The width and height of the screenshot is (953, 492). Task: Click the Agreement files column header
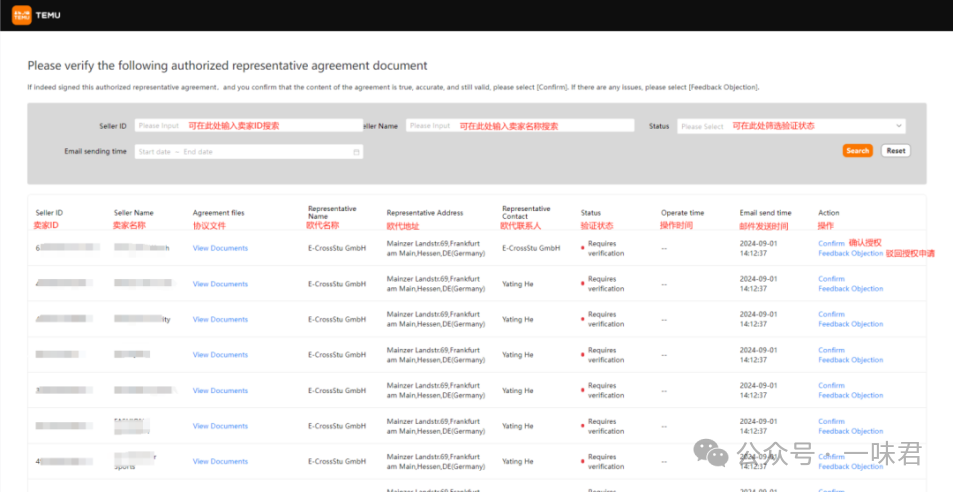click(218, 213)
